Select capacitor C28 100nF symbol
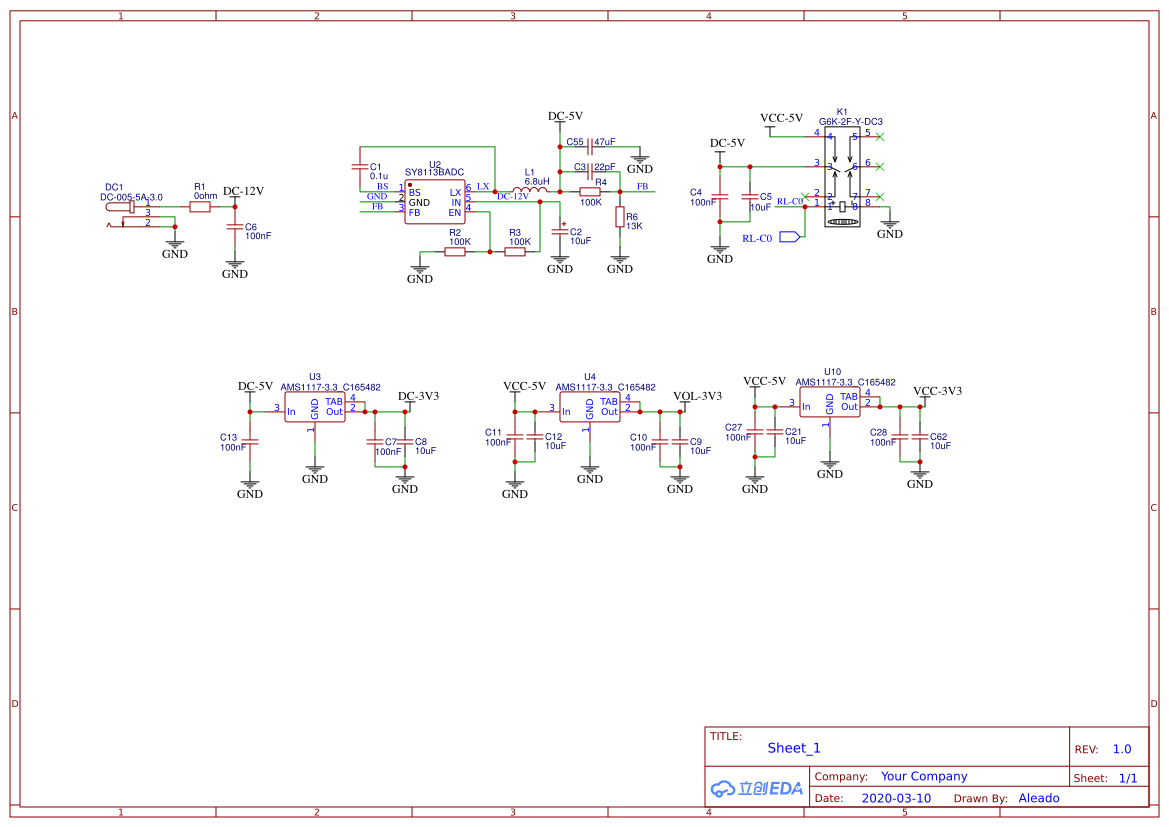1169x827 pixels. pos(900,437)
